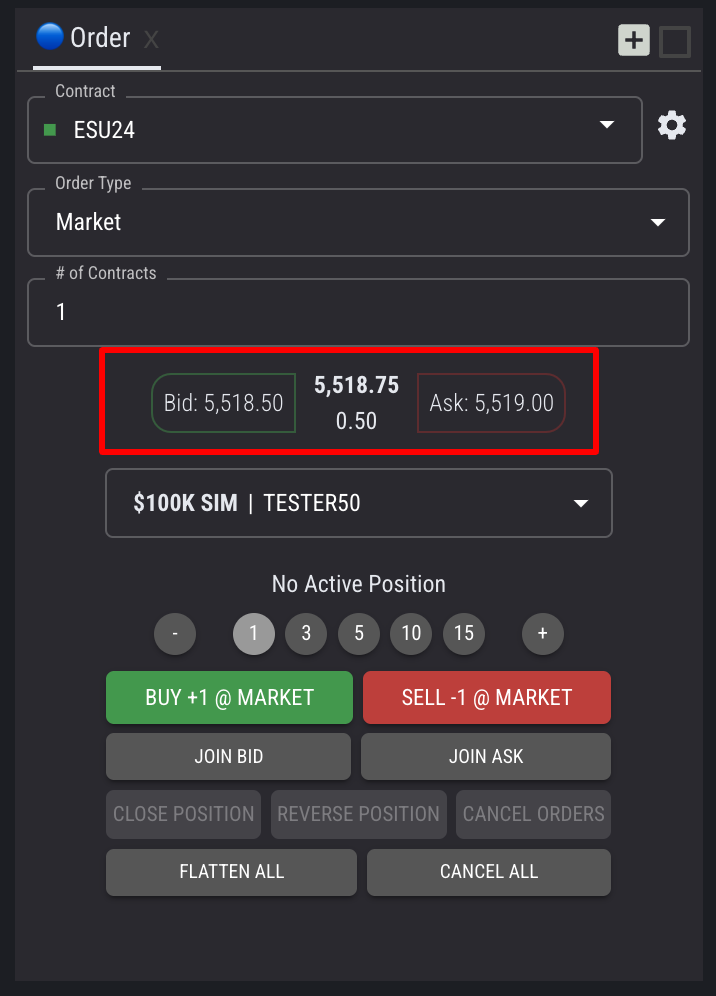This screenshot has height=996, width=716.
Task: Click the FLATTEN ALL button
Action: pyautogui.click(x=231, y=872)
